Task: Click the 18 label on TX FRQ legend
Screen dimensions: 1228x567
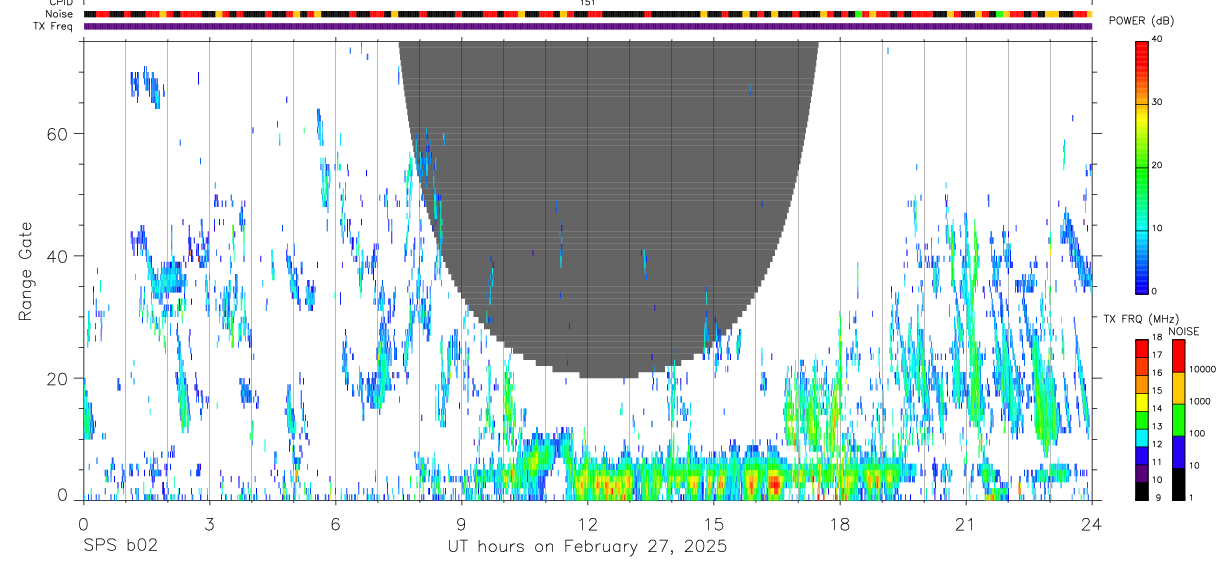Action: [x=1157, y=337]
